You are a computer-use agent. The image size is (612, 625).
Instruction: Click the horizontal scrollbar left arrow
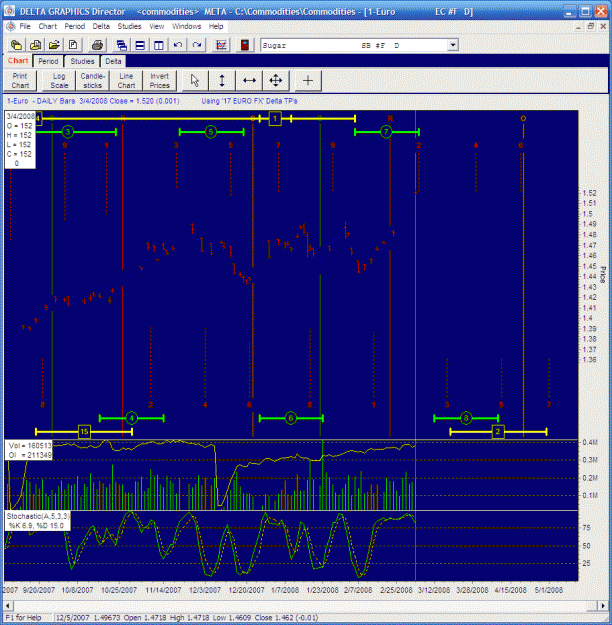8,606
